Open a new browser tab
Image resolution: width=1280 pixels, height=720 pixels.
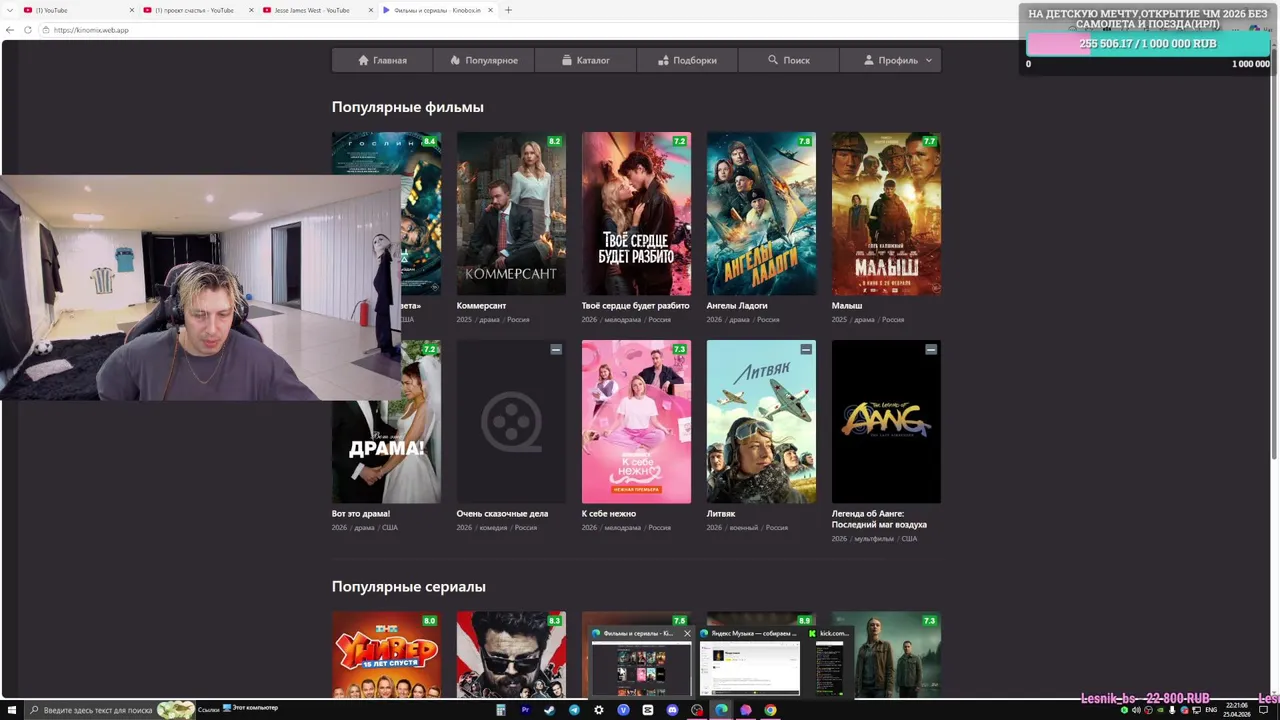pos(508,10)
